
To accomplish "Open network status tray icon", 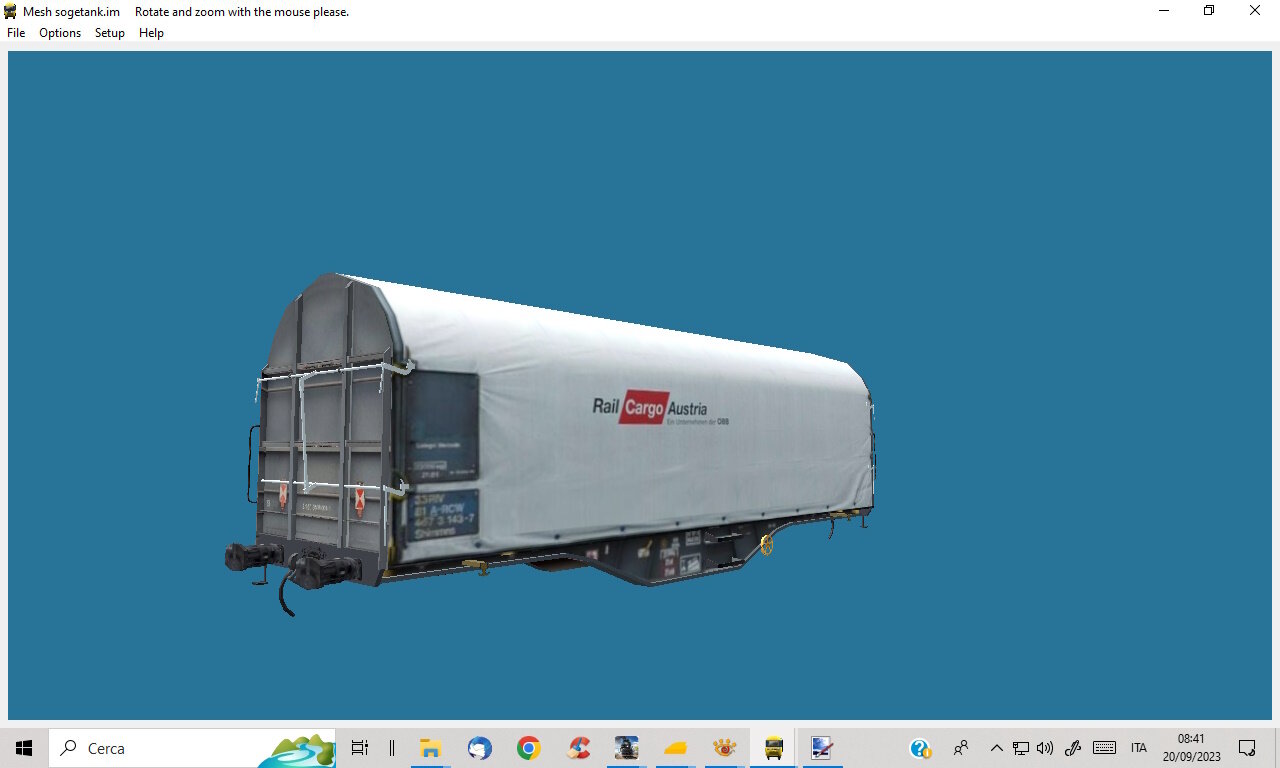I will pyautogui.click(x=1021, y=748).
